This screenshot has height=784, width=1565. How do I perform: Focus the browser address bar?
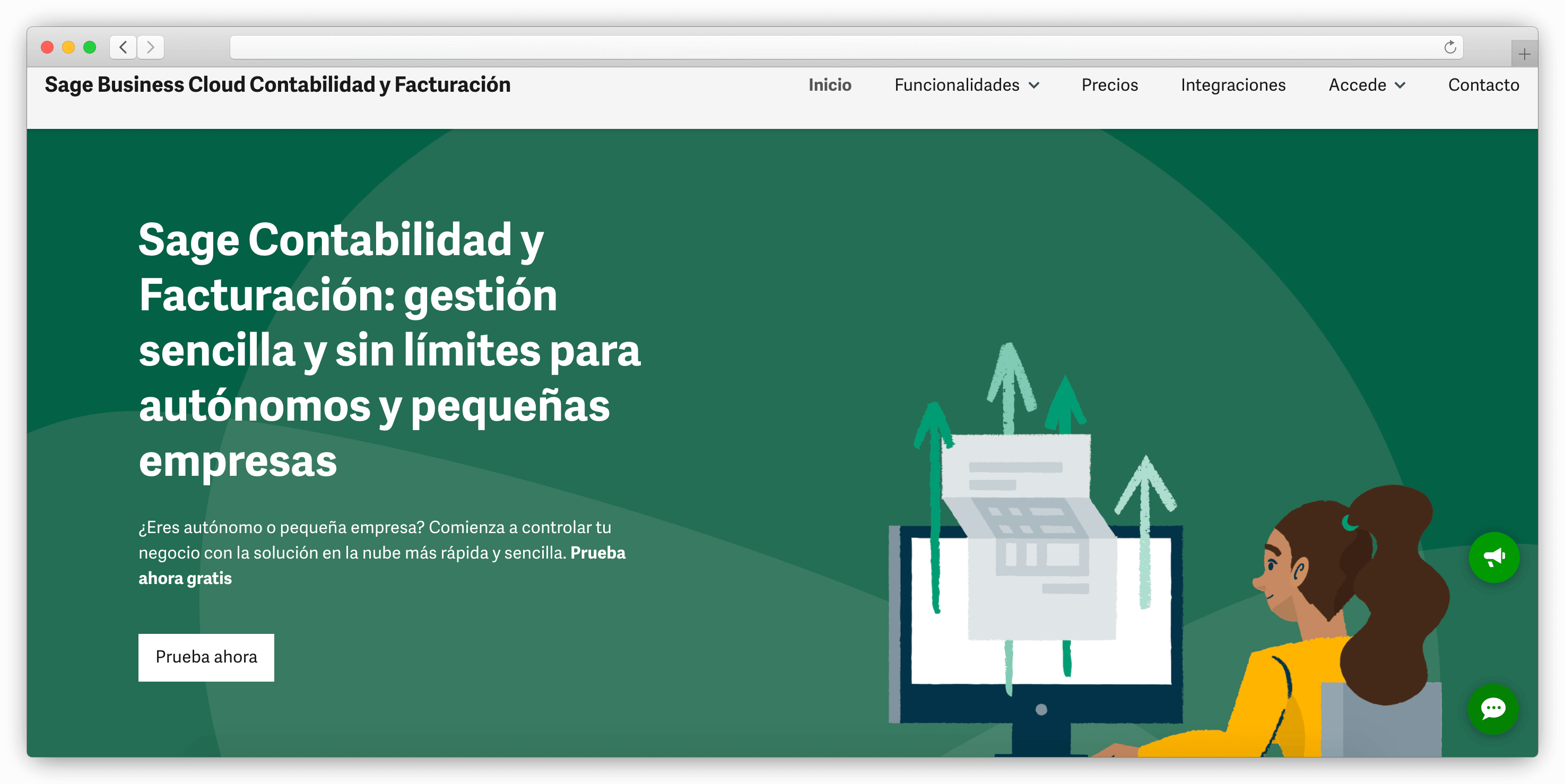(x=846, y=47)
